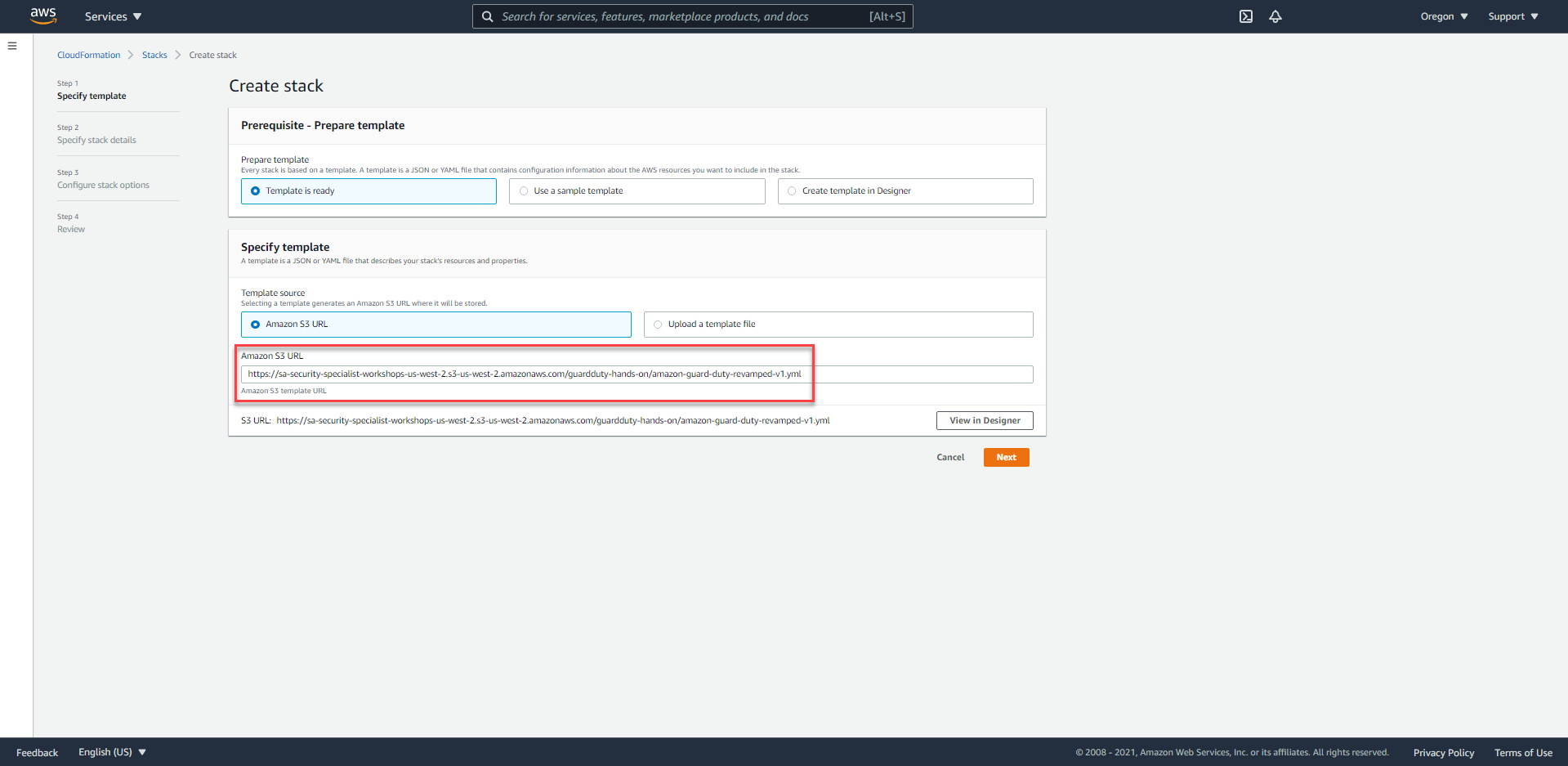Image resolution: width=1568 pixels, height=766 pixels.
Task: Go to Stacks breadcrumb link
Action: [x=154, y=55]
